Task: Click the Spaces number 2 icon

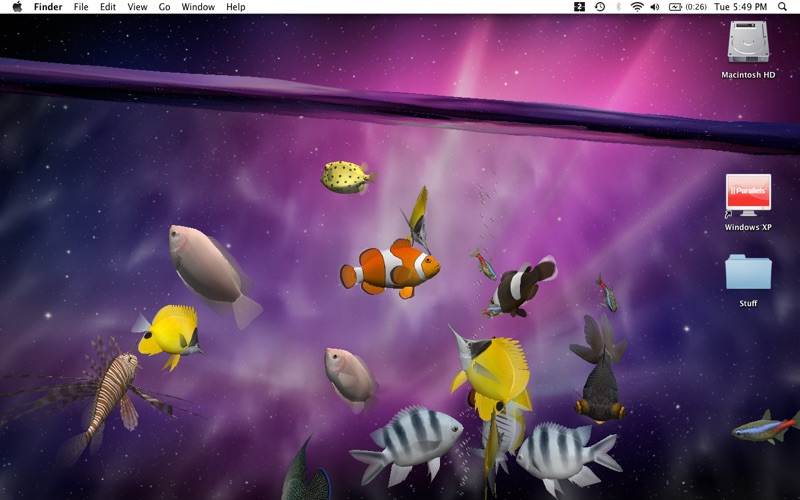Action: pyautogui.click(x=580, y=7)
